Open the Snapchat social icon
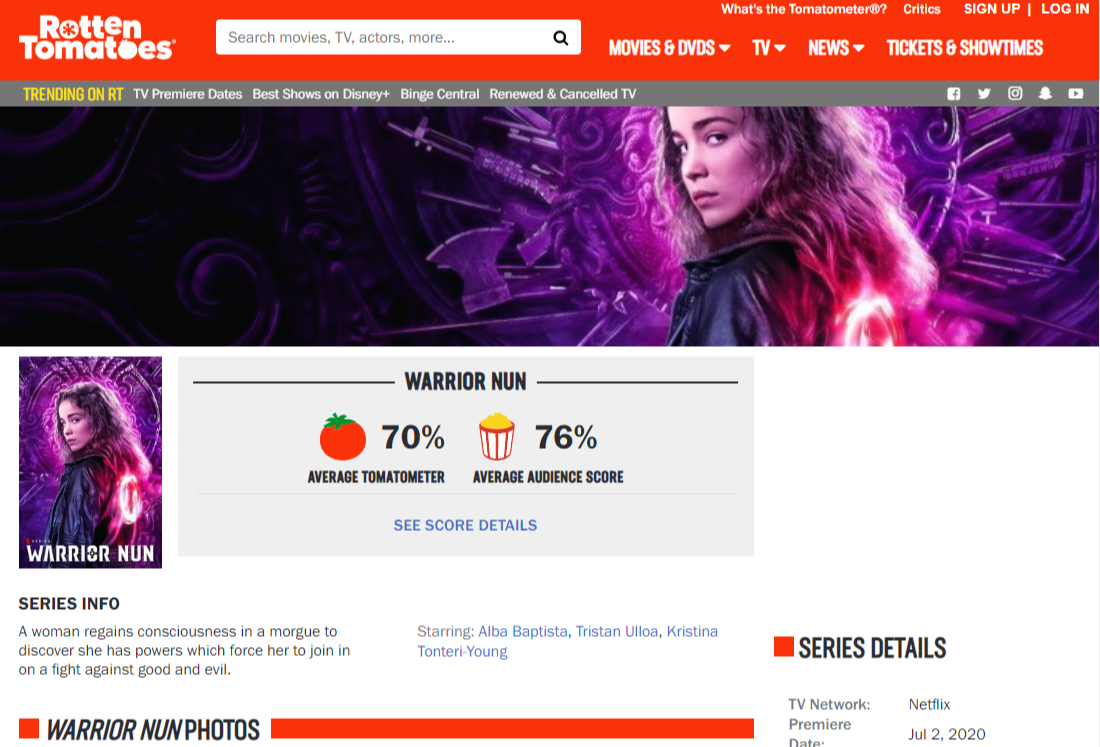The width and height of the screenshot is (1100, 747). [1045, 93]
